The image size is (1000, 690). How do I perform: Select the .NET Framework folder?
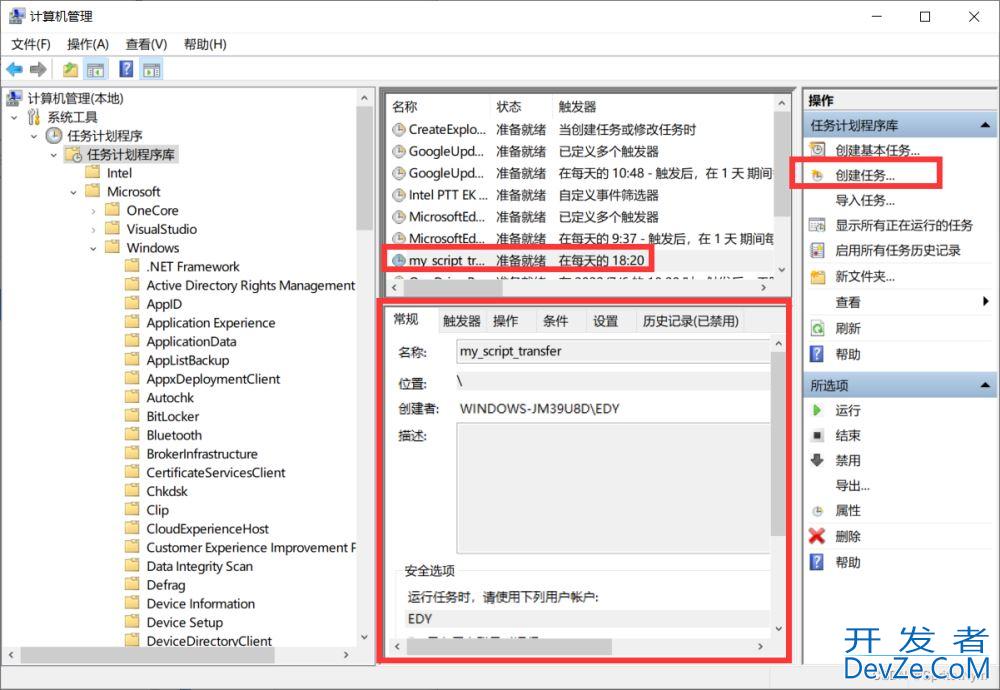(x=193, y=267)
